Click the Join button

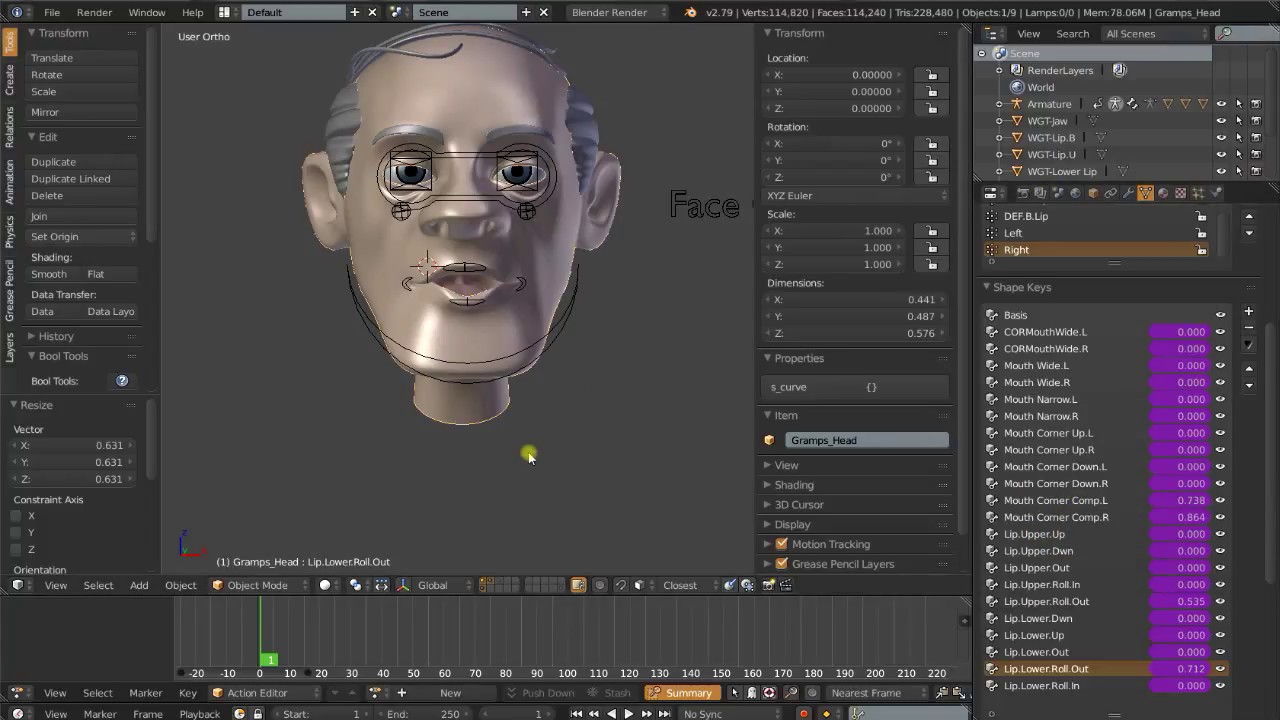82,216
